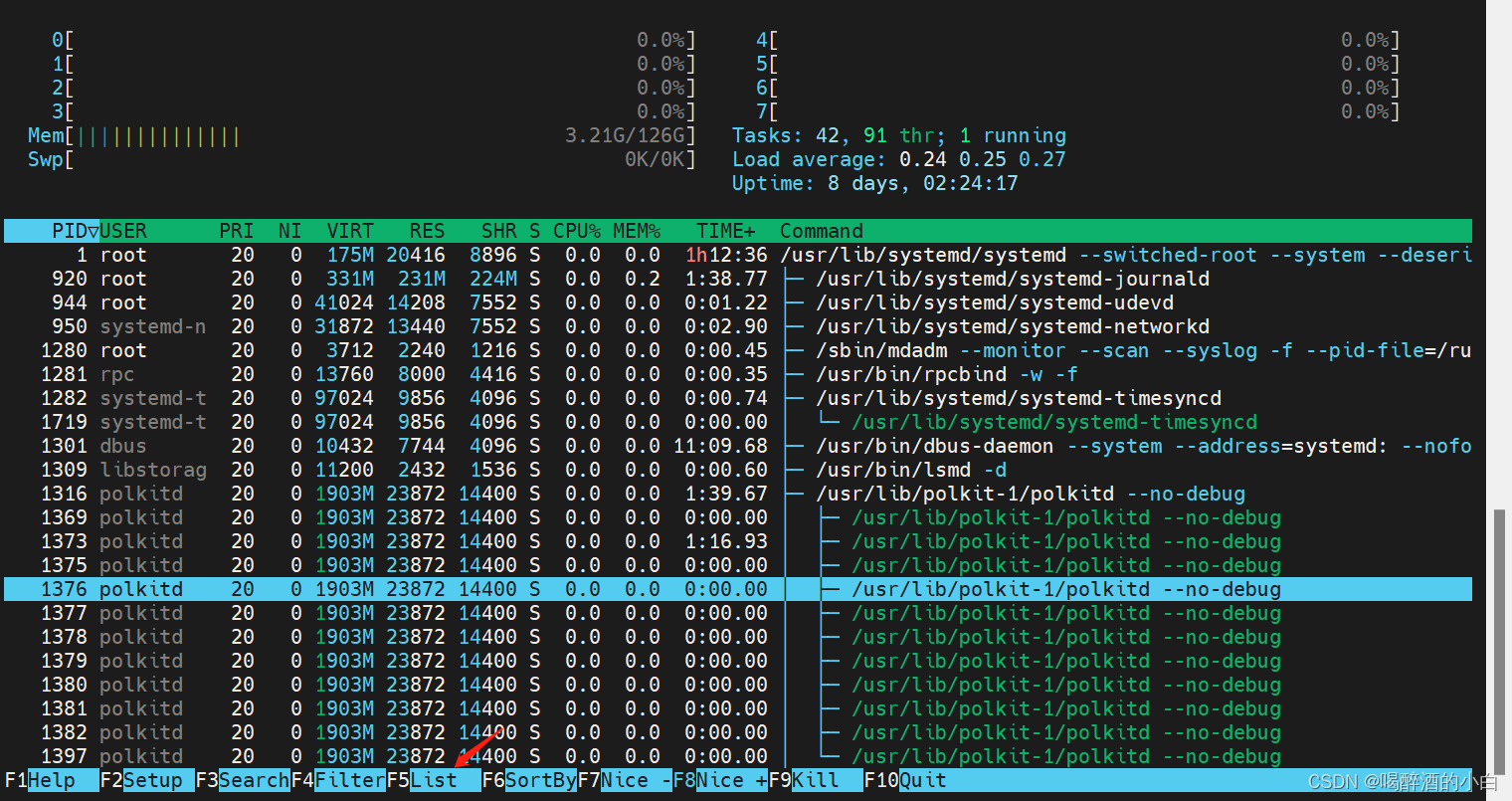Click the 3.21G/126G memory value
Image resolution: width=1512 pixels, height=801 pixels.
click(625, 135)
